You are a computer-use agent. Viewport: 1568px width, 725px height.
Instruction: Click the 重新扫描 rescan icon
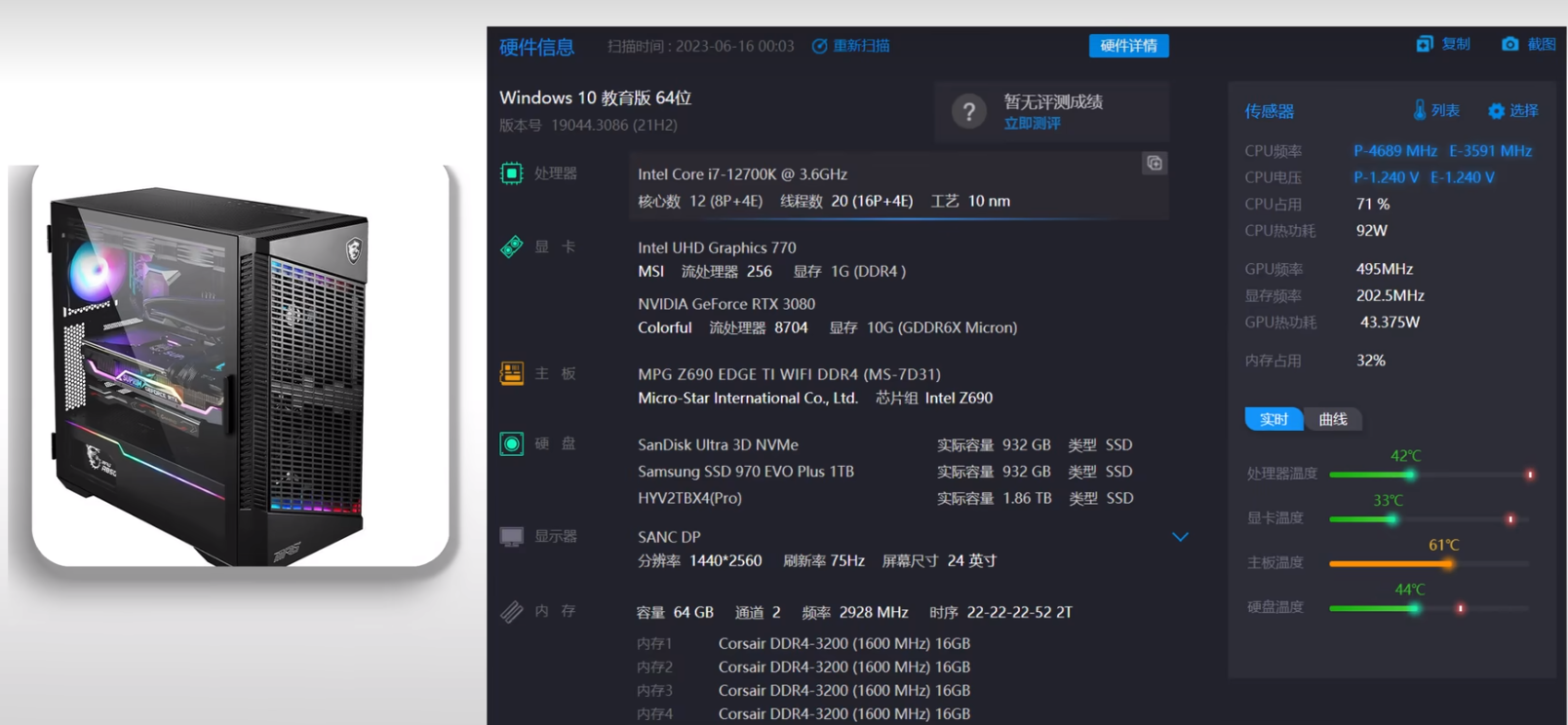tap(819, 46)
